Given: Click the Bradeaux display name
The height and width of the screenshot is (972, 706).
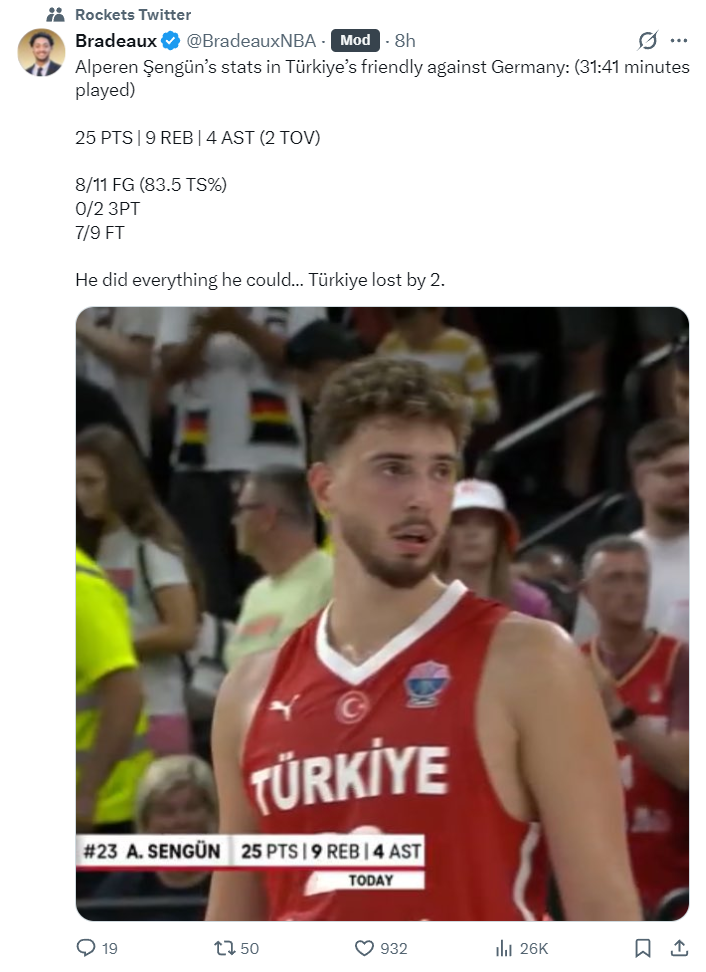Looking at the screenshot, I should [x=116, y=41].
